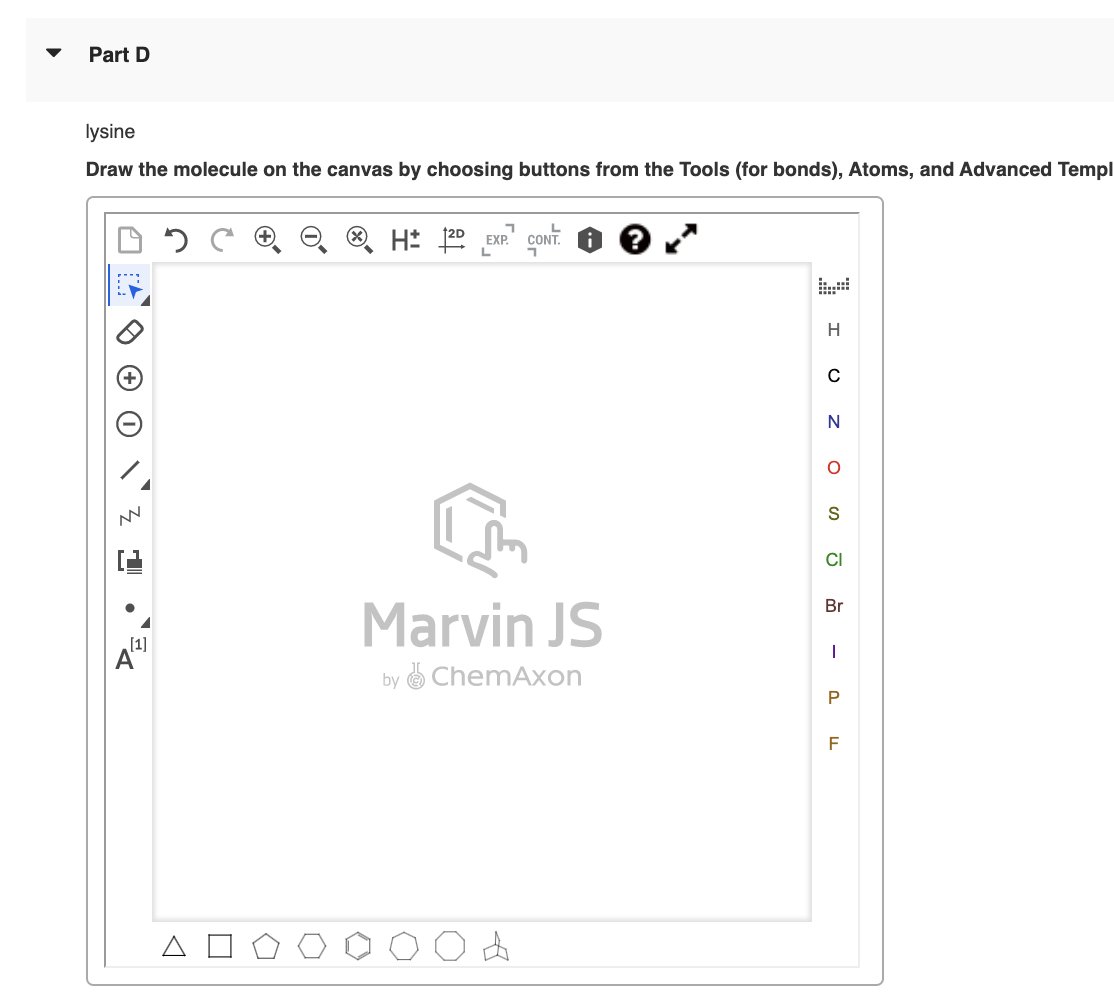This screenshot has height=1000, width=1114.
Task: Select the radical dot tool
Action: pyautogui.click(x=129, y=608)
